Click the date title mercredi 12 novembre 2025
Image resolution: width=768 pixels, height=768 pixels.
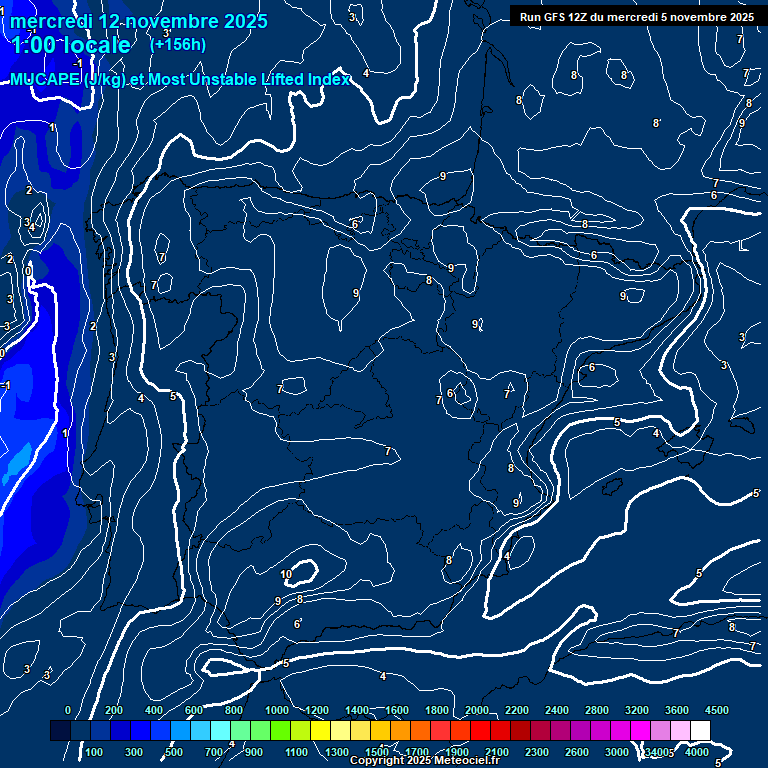pos(140,21)
